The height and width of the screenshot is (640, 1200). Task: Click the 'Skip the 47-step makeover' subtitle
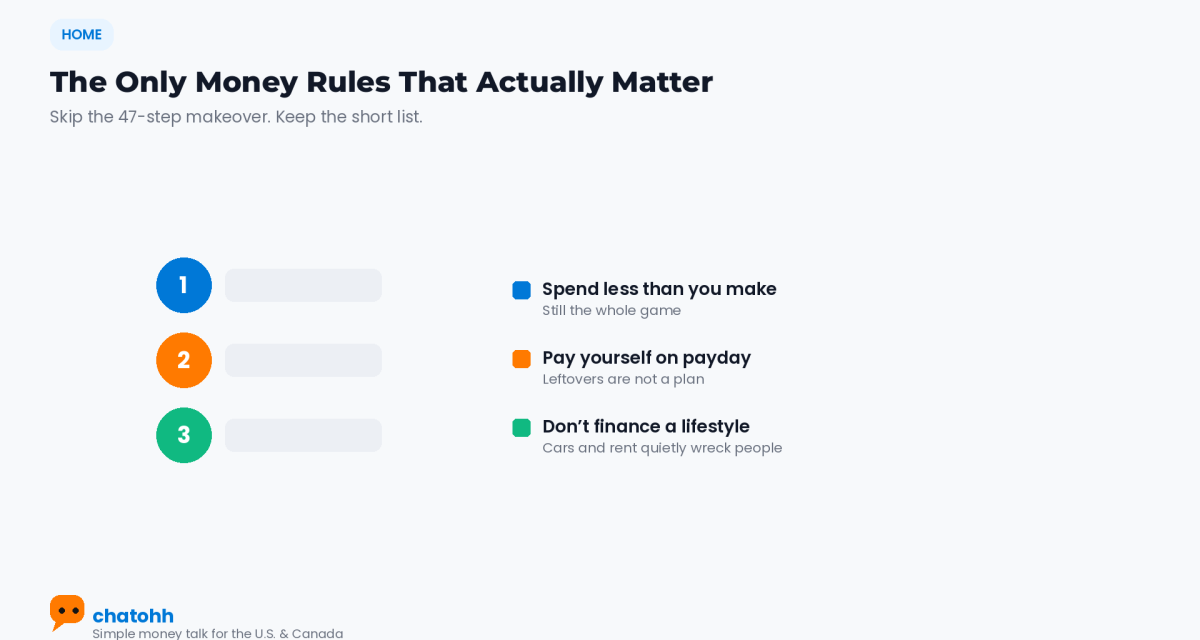coord(236,117)
